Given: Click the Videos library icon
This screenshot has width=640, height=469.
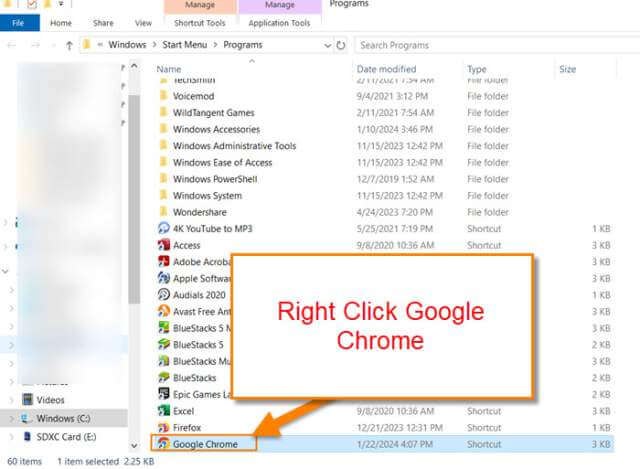Looking at the screenshot, I should coord(27,399).
